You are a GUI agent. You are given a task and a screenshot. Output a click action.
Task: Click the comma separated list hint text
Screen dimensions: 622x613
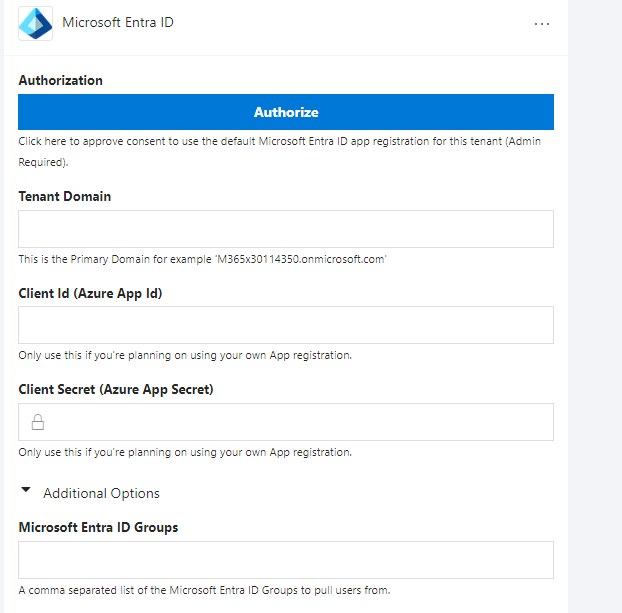(x=204, y=590)
